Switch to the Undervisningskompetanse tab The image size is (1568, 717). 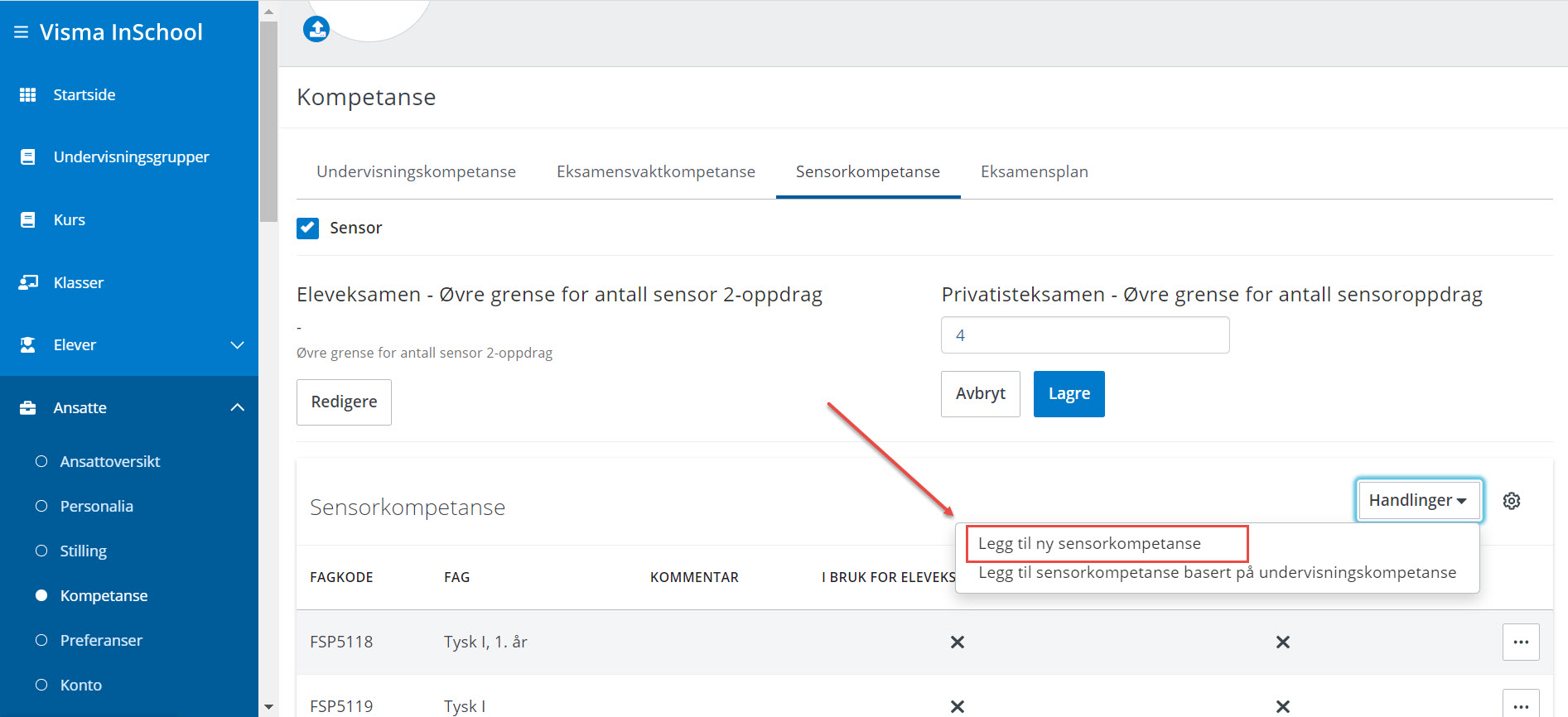point(416,171)
